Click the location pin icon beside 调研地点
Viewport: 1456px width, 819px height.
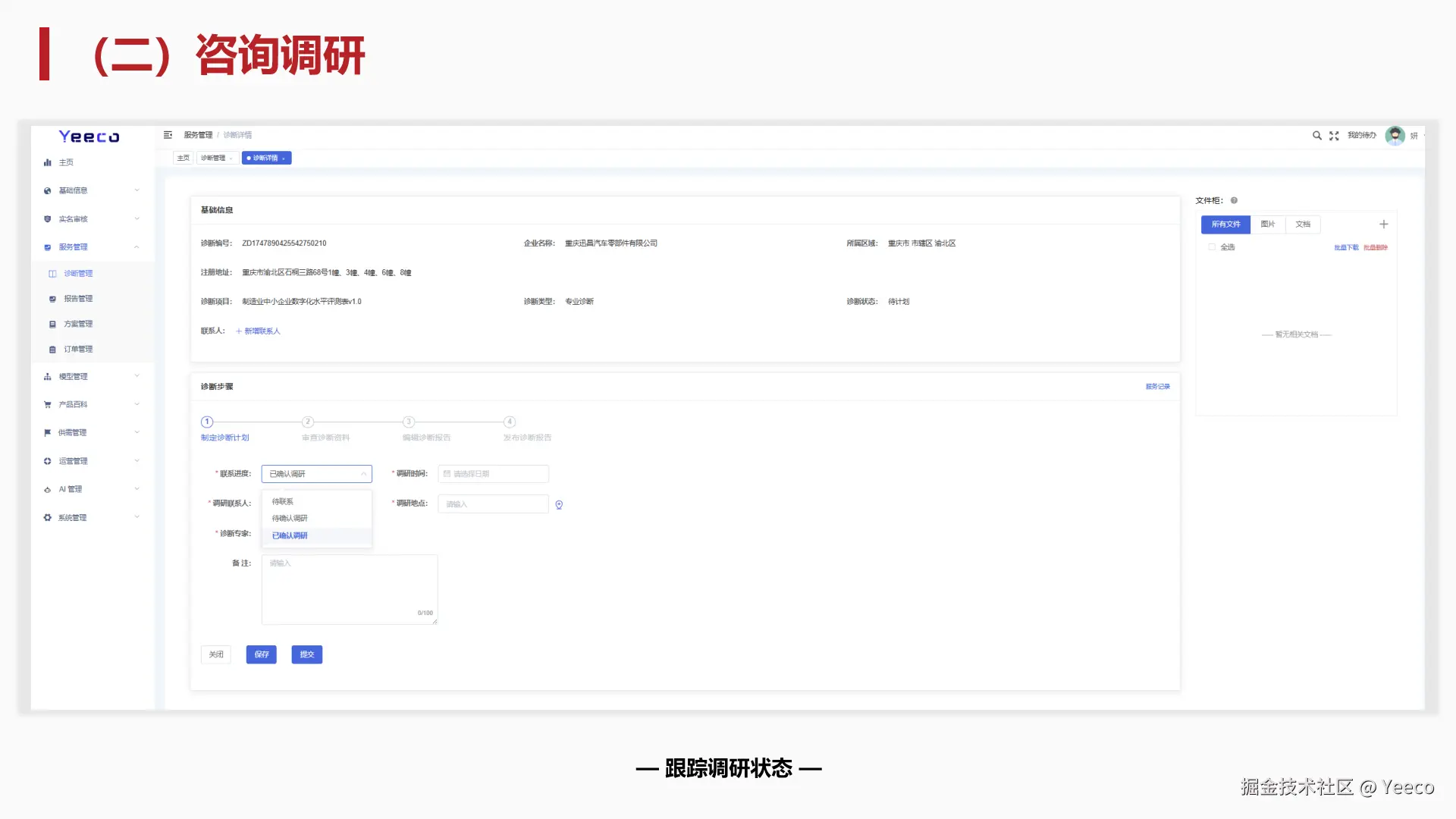click(559, 505)
